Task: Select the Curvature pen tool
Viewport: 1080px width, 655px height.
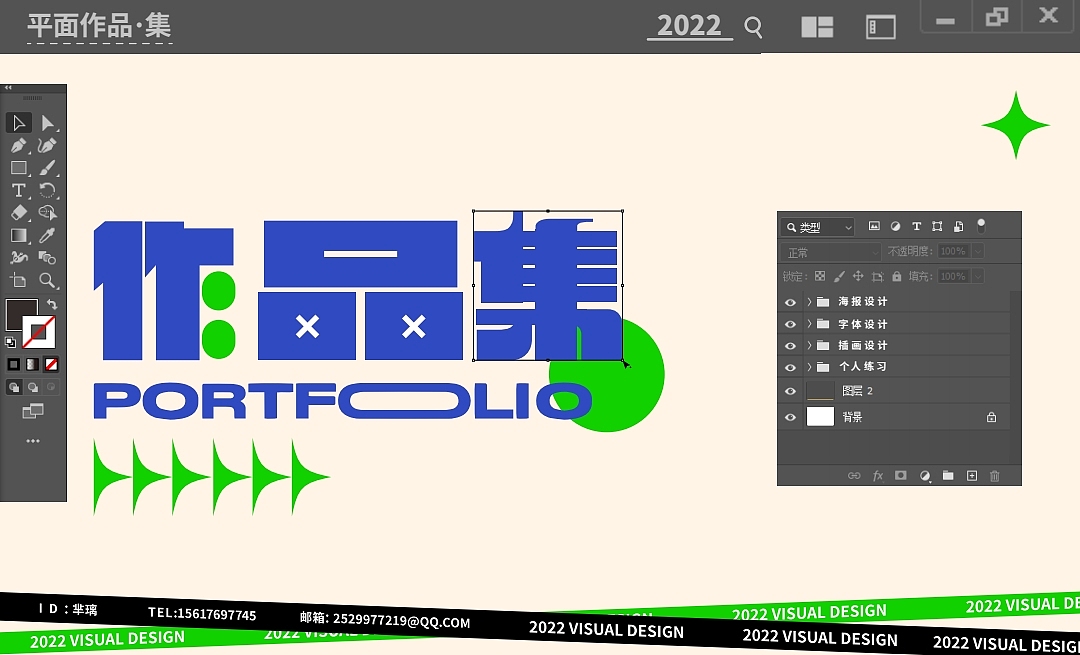Action: [x=48, y=145]
